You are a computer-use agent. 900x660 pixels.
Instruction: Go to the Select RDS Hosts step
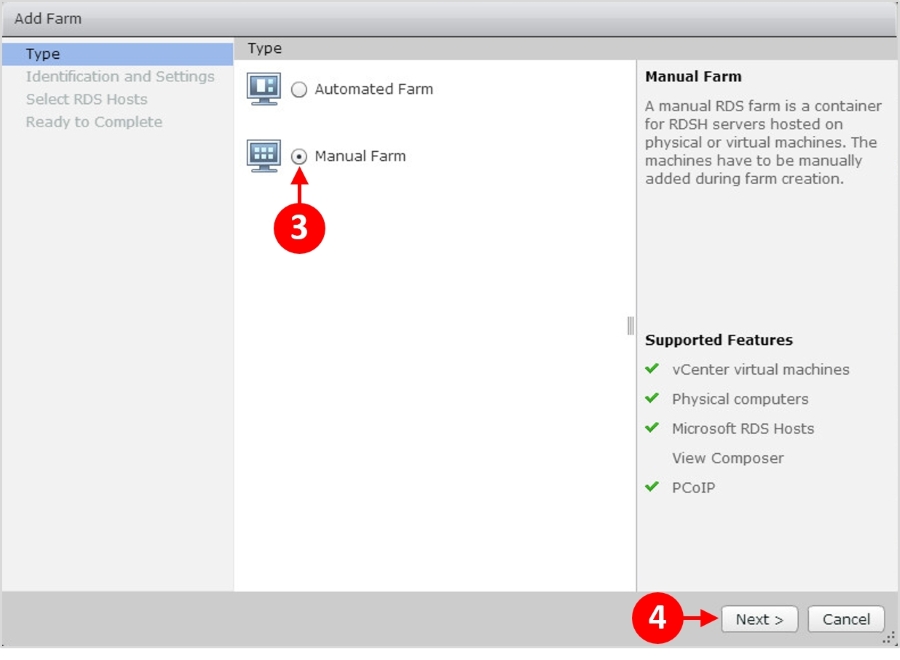pos(87,99)
